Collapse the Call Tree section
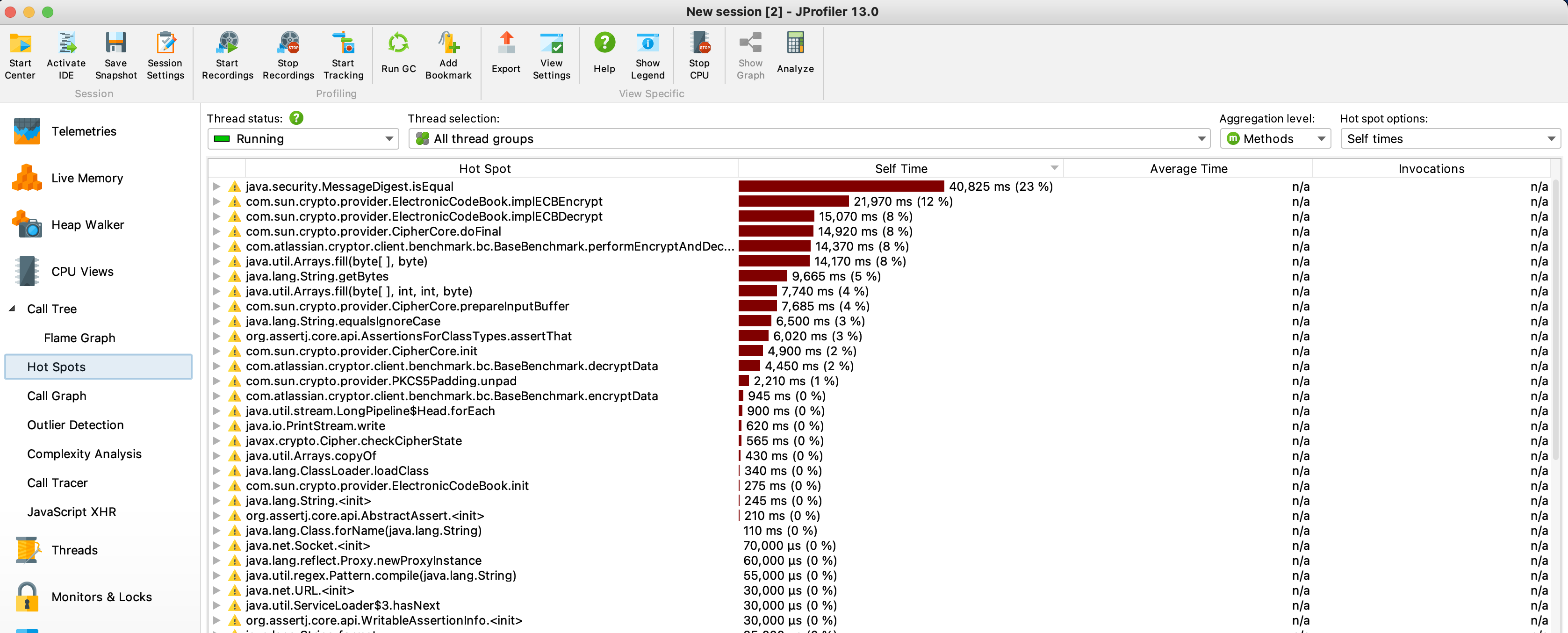 (12, 309)
